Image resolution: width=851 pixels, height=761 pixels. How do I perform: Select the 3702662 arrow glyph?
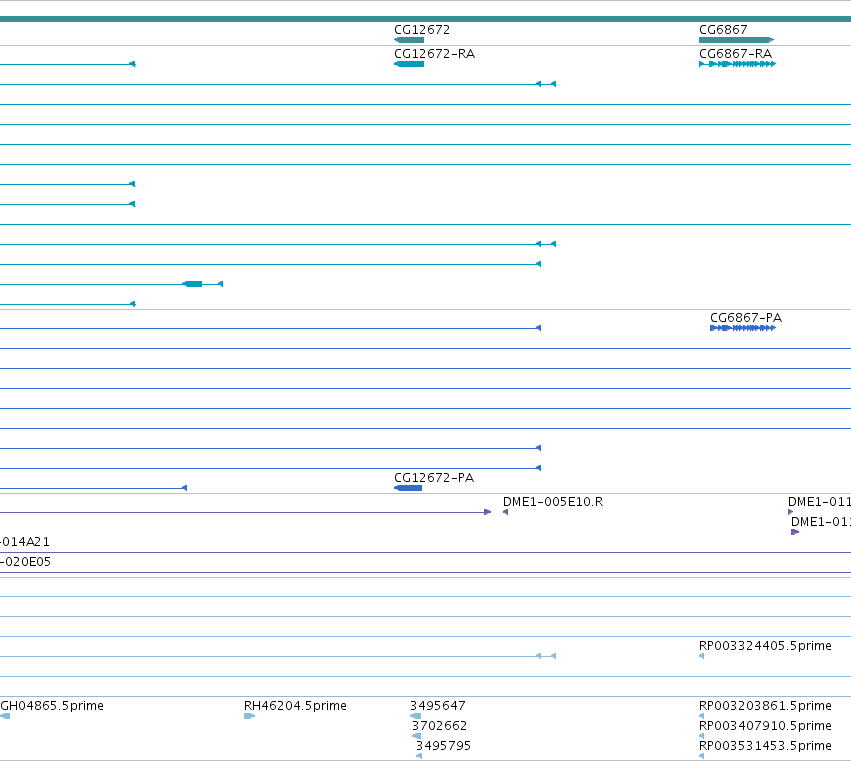416,736
